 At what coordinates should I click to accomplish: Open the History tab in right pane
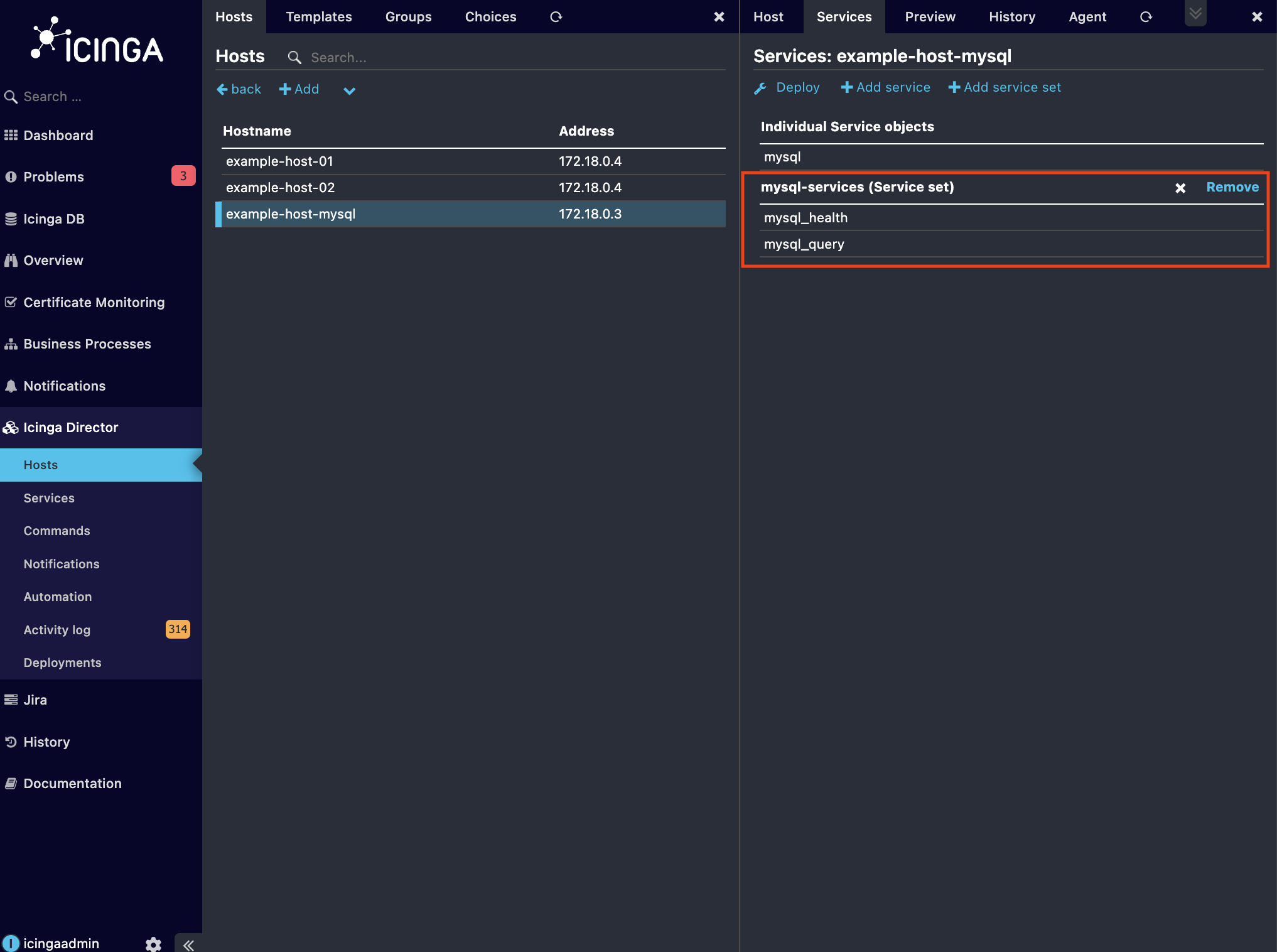pyautogui.click(x=1012, y=17)
